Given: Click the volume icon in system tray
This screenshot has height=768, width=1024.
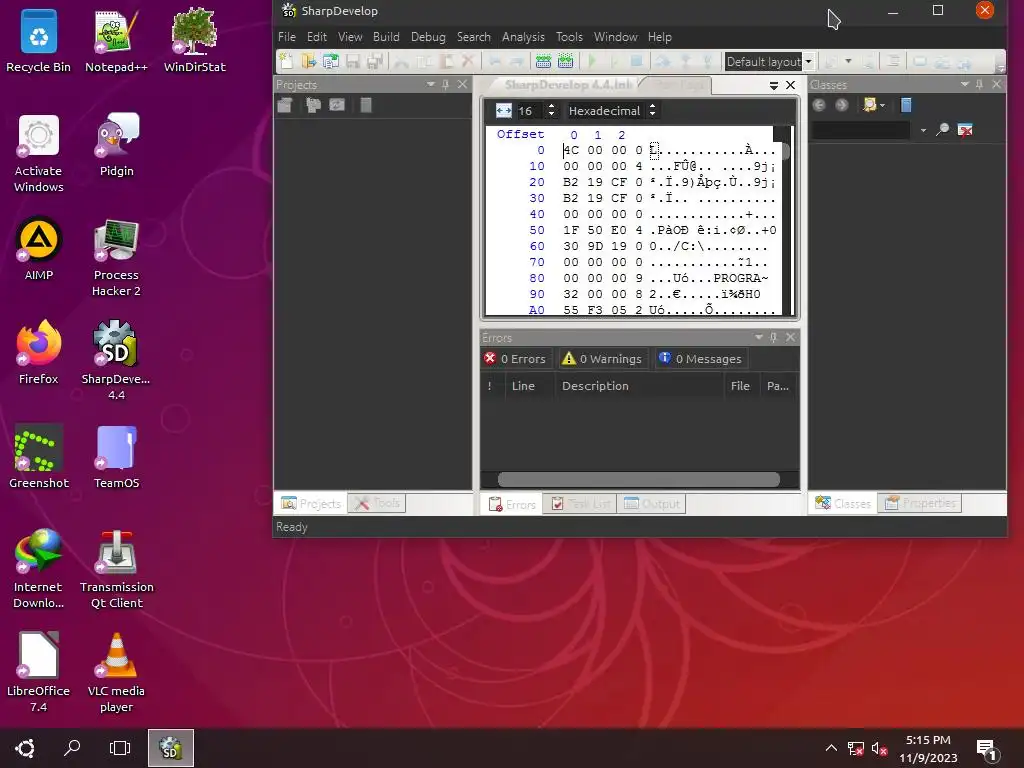Looking at the screenshot, I should click(x=879, y=748).
